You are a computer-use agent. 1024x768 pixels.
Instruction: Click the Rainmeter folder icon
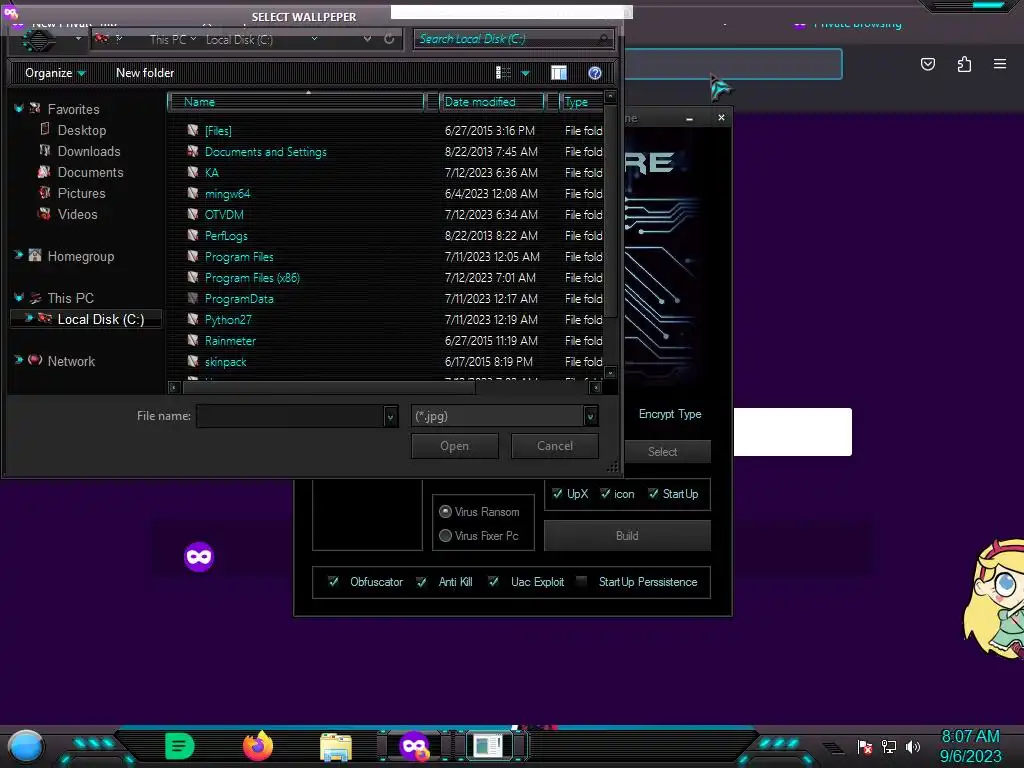(193, 340)
